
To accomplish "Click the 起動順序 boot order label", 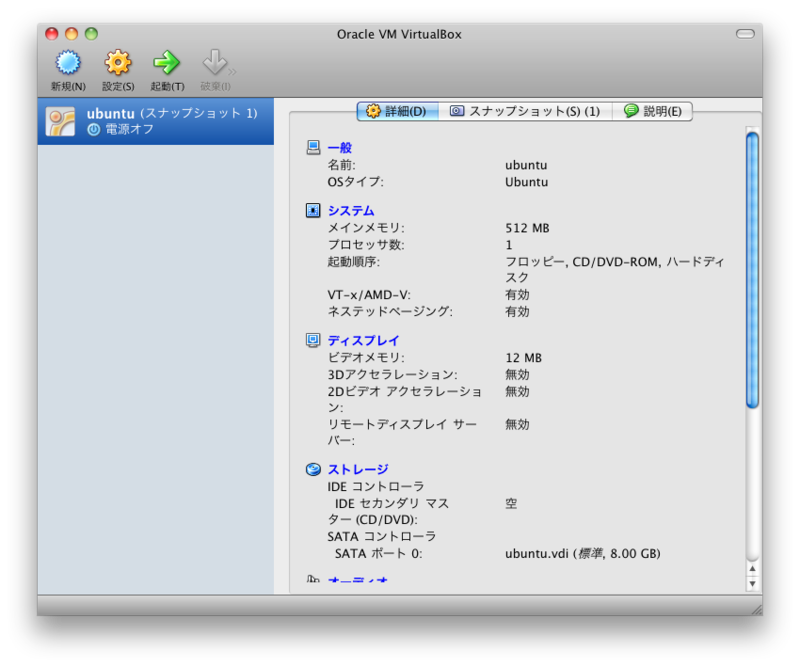I will pos(354,262).
